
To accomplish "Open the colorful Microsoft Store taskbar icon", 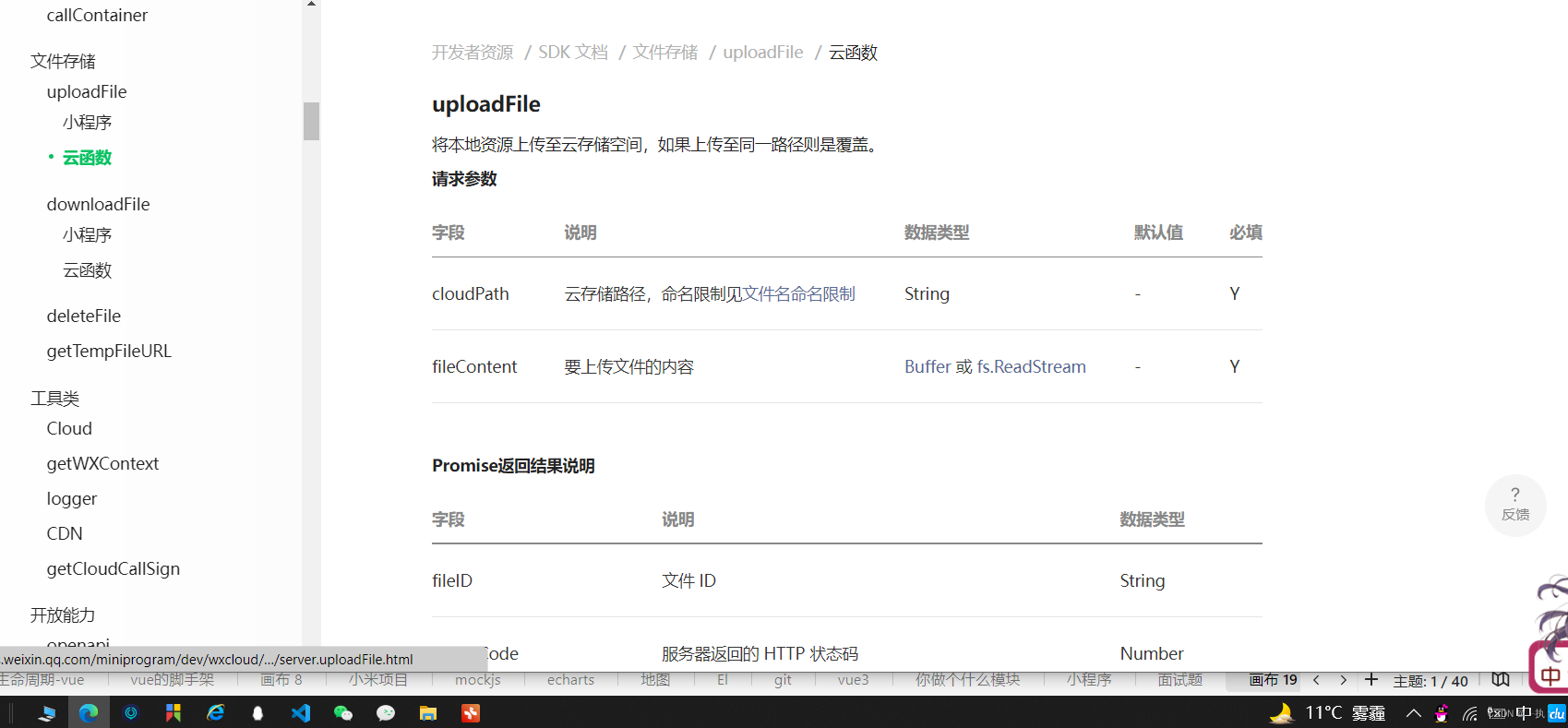I will (x=174, y=712).
